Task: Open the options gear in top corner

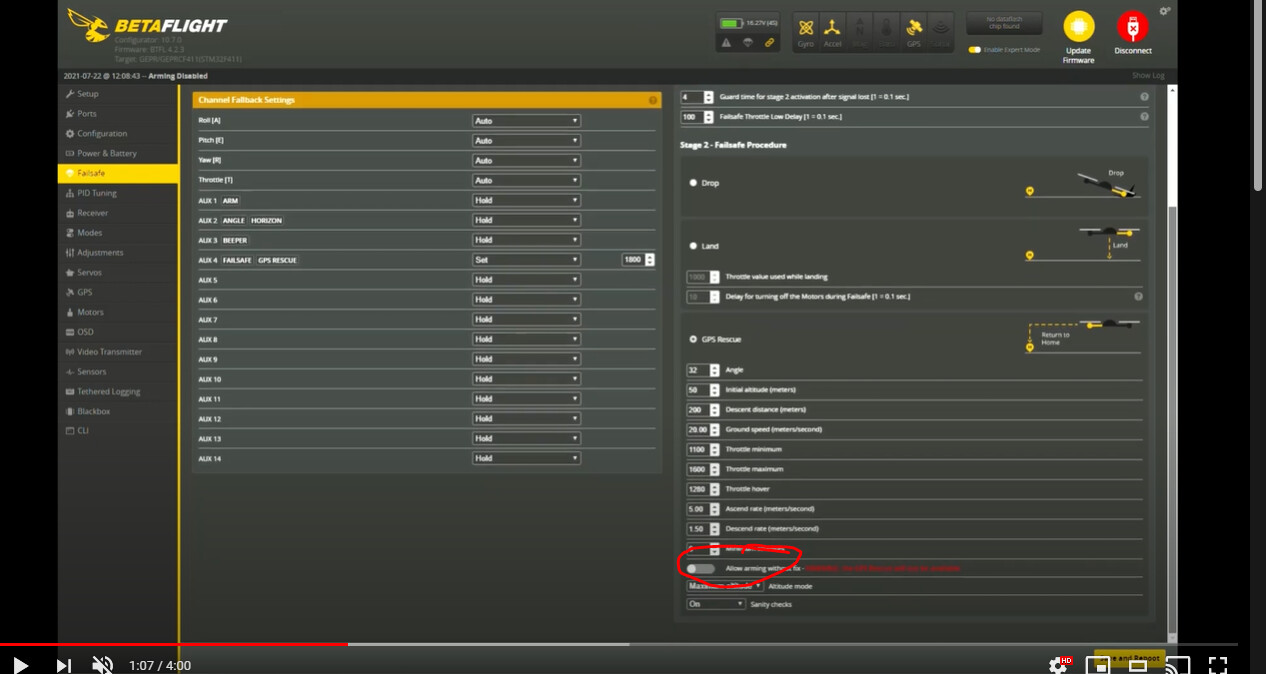Action: [1164, 11]
